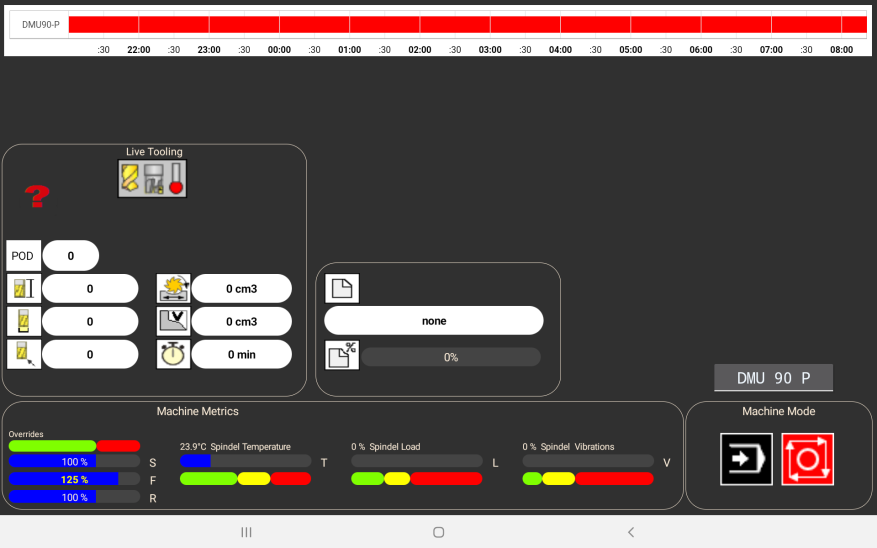Click the tool in holder value field
Image resolution: width=877 pixels, height=548 pixels.
point(90,322)
